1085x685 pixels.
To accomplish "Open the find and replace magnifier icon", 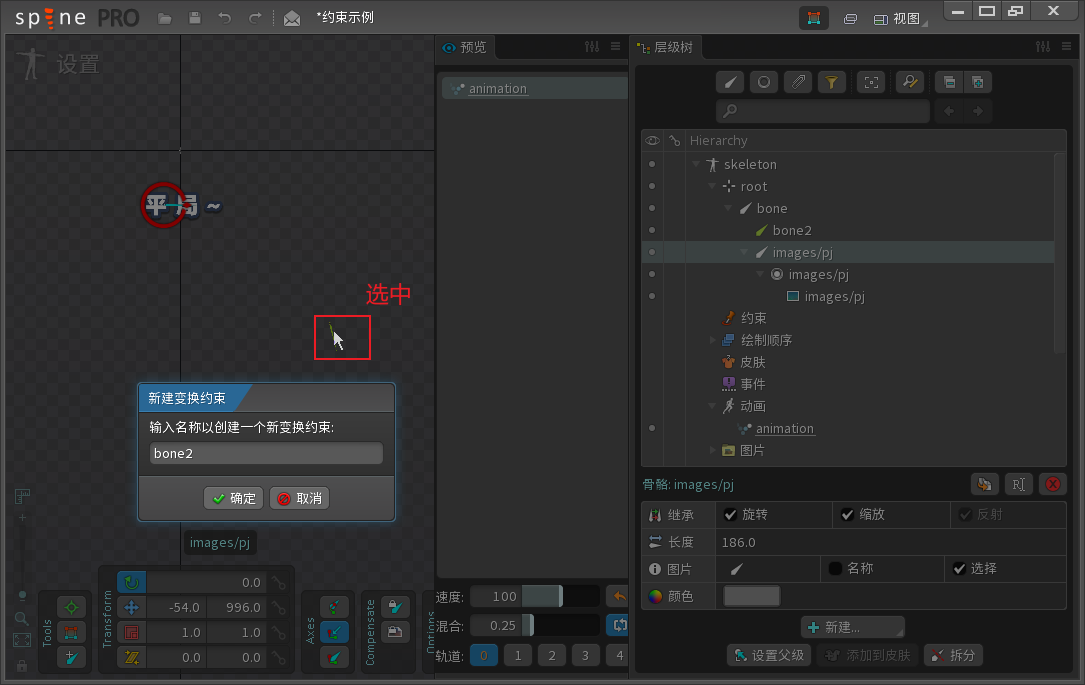I will click(910, 82).
